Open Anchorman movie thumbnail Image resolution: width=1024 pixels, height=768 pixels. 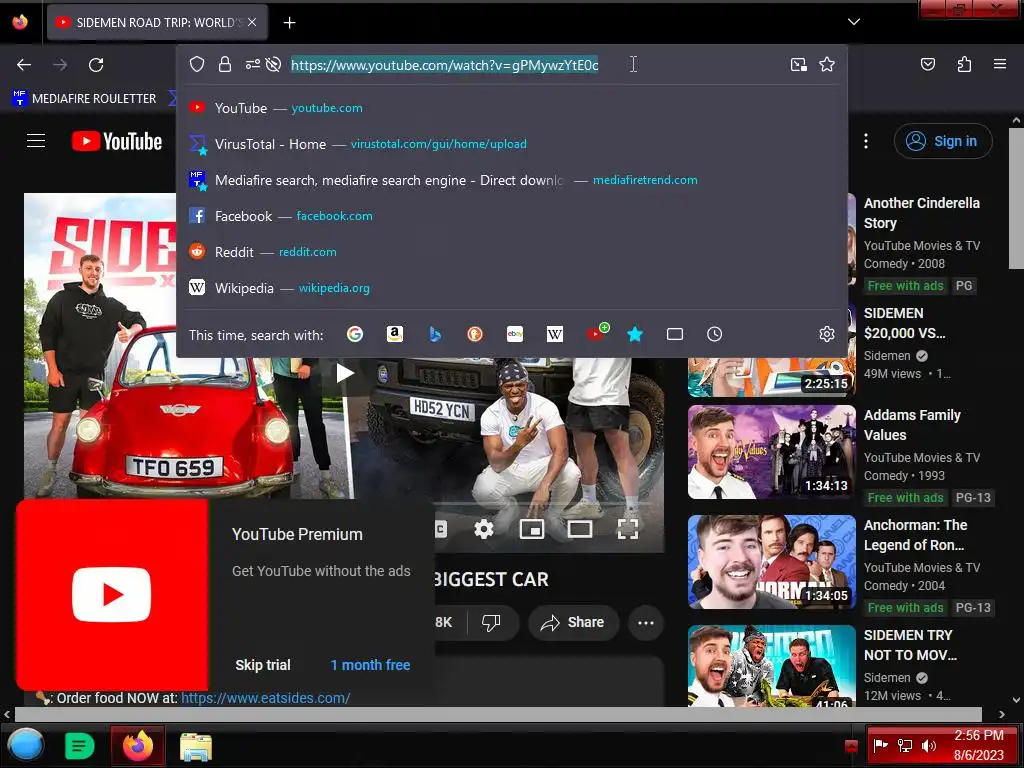coord(772,562)
